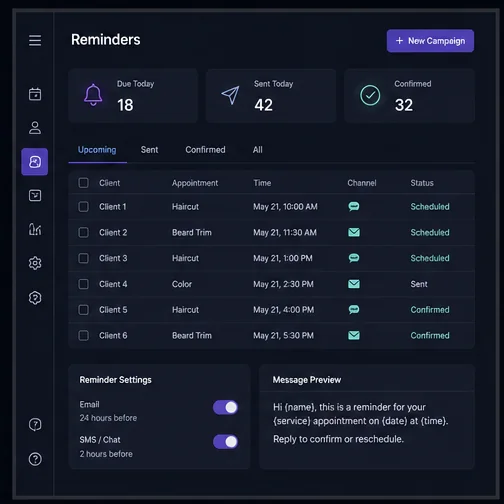Viewport: 504px width, 504px height.
Task: Open the analytics chart sidebar icon
Action: point(35,229)
